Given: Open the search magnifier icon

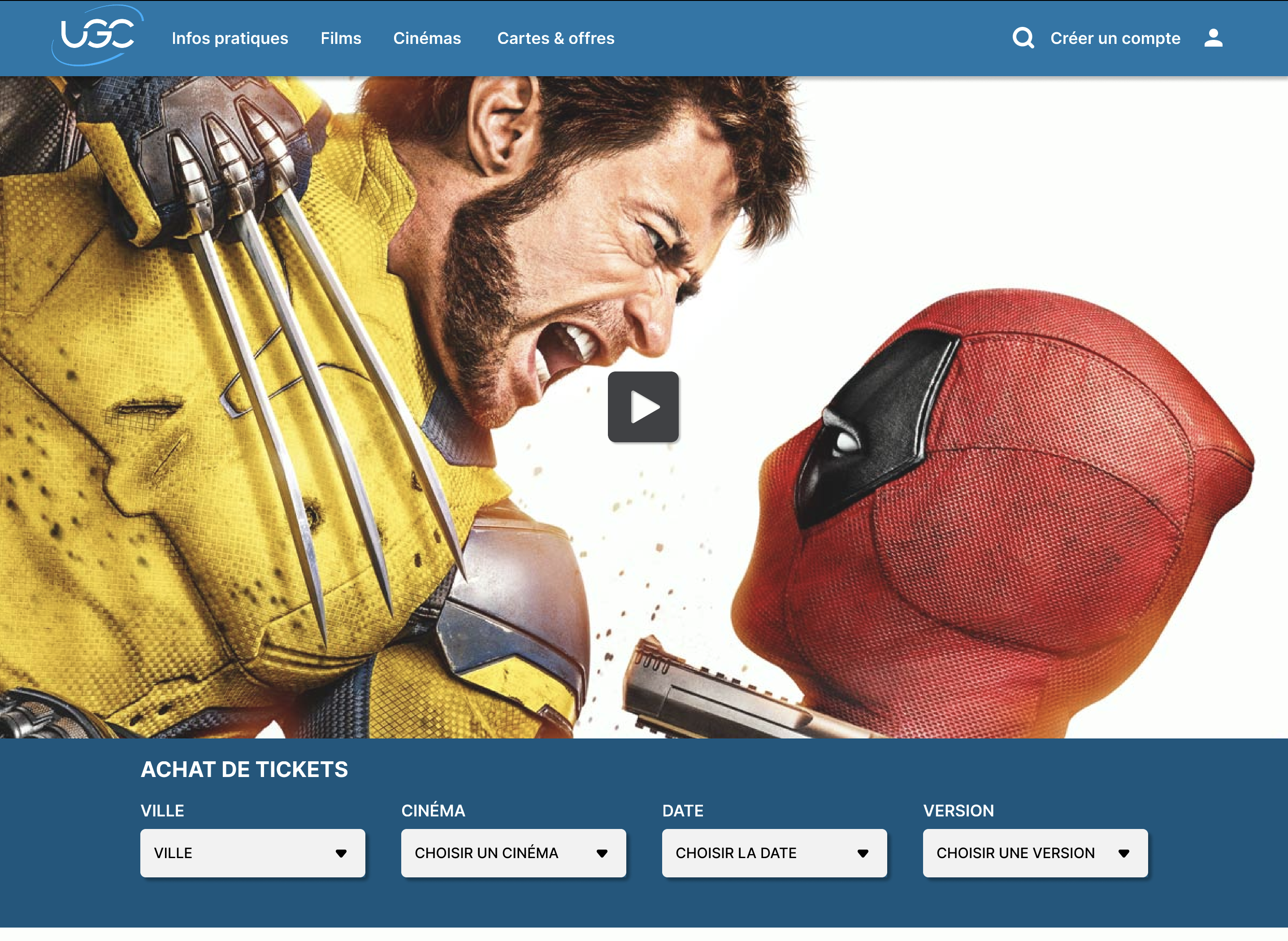Looking at the screenshot, I should point(1023,38).
